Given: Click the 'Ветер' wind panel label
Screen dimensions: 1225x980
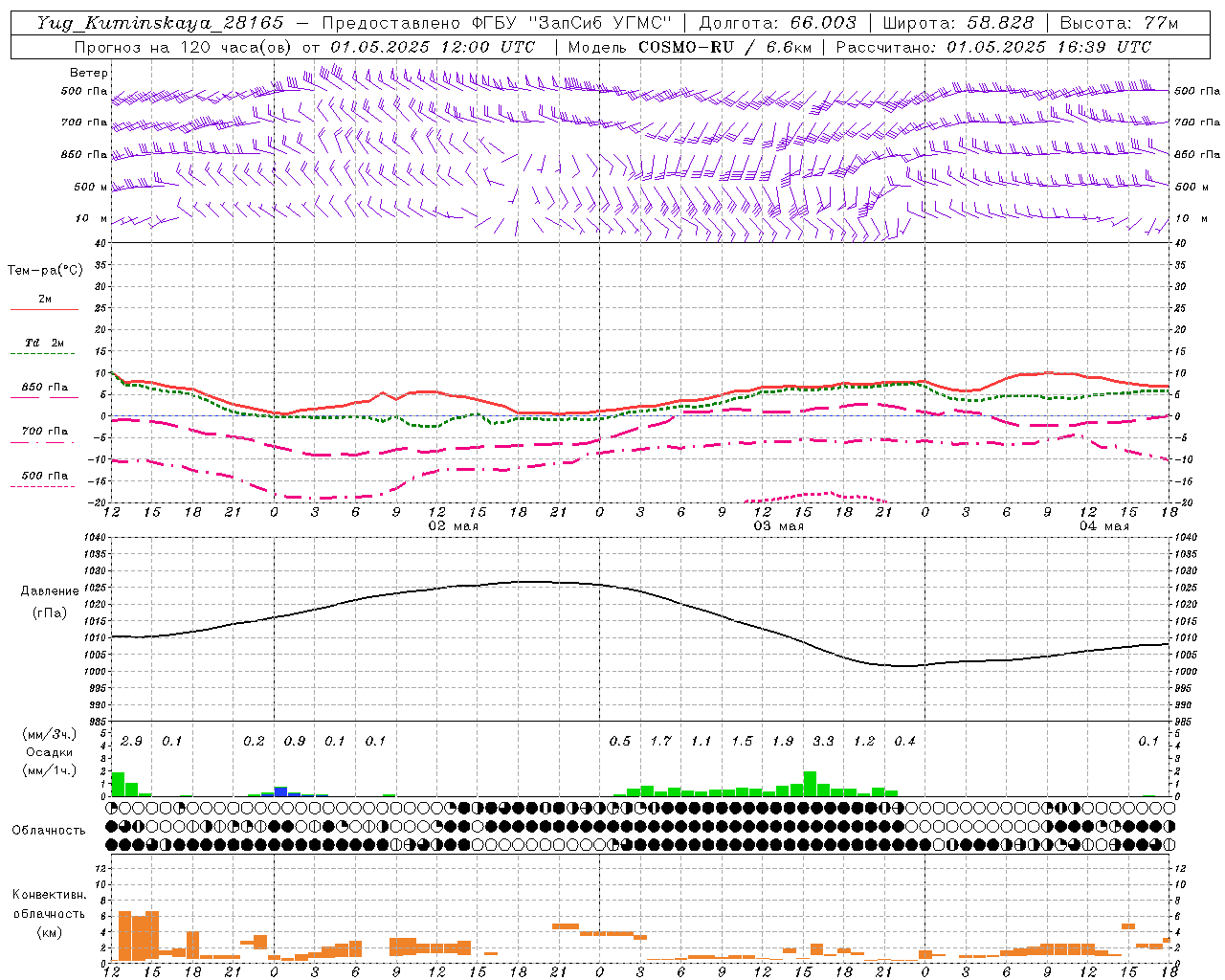Looking at the screenshot, I should click(89, 73).
